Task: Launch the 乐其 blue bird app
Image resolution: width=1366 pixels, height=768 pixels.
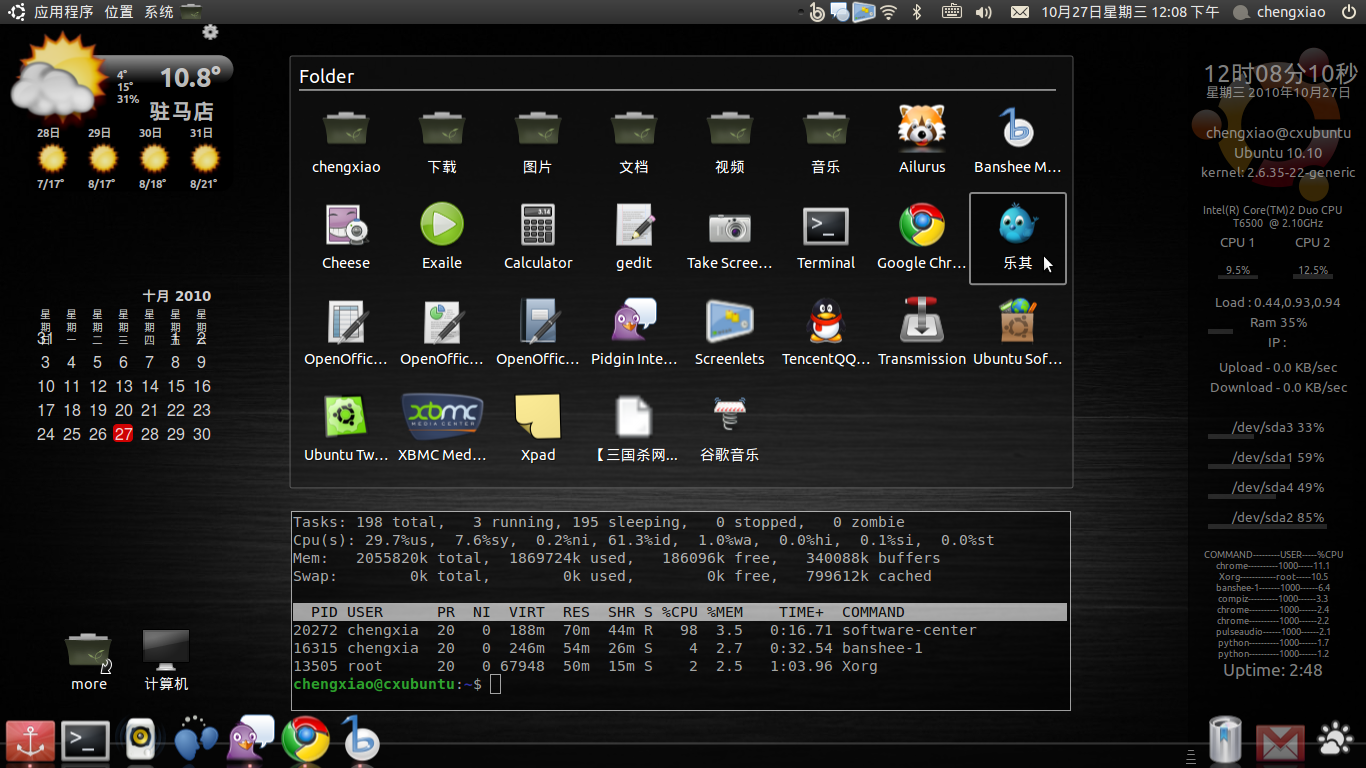Action: pos(1018,238)
